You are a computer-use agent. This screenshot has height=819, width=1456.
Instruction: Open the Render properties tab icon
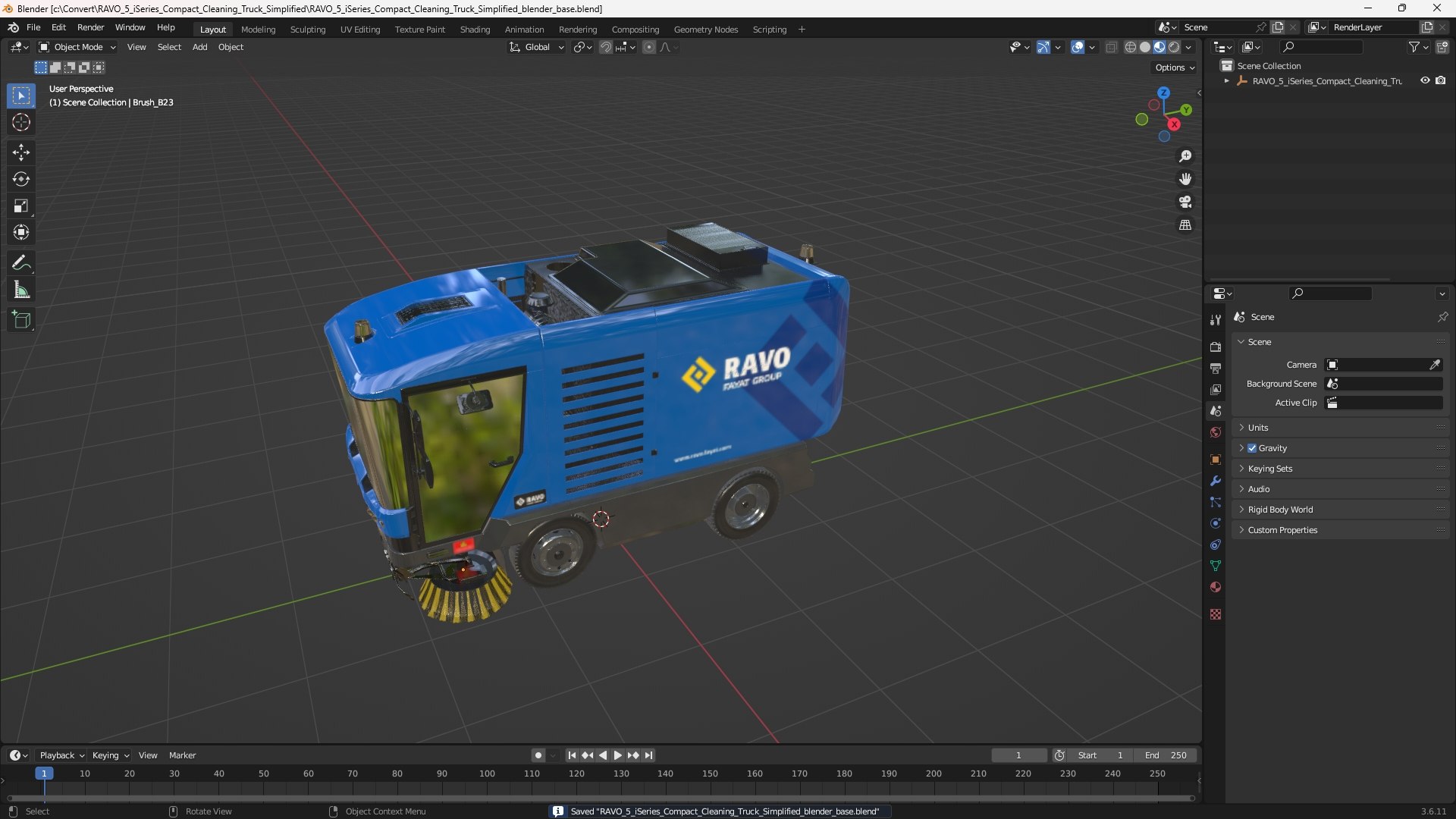point(1216,347)
